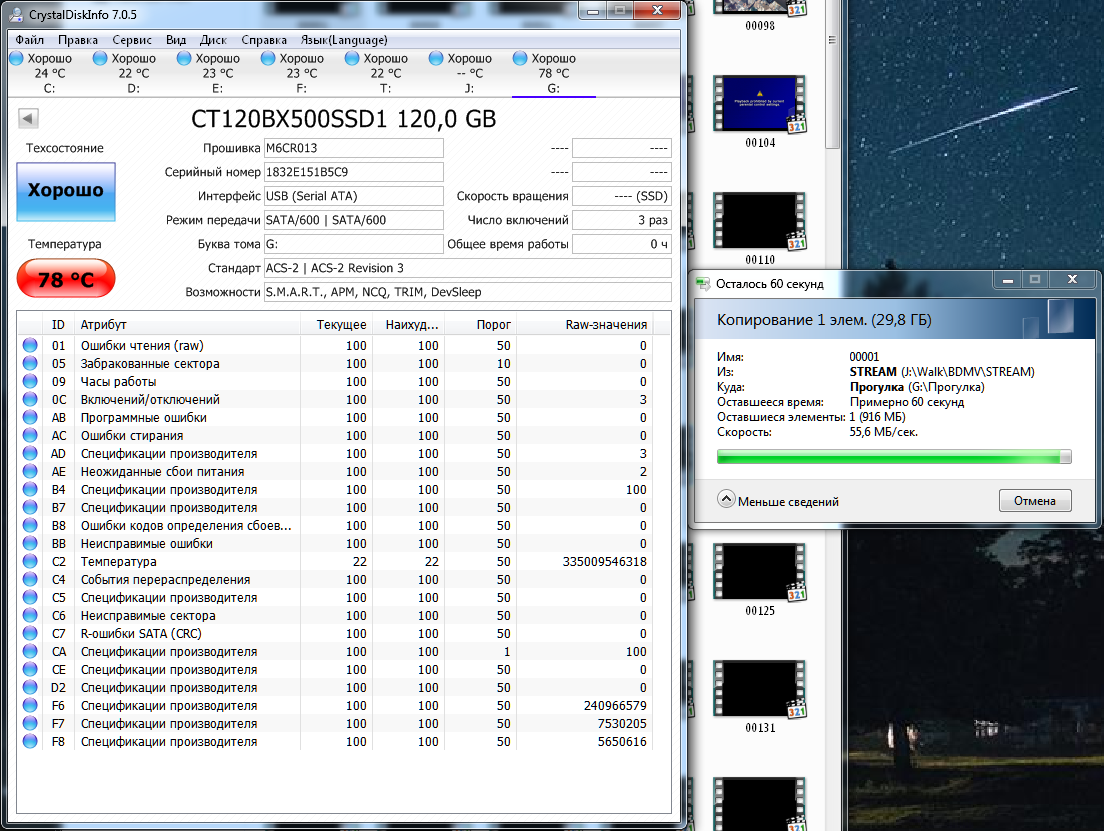1104x831 pixels.
Task: Click the ID column header
Action: 58,325
